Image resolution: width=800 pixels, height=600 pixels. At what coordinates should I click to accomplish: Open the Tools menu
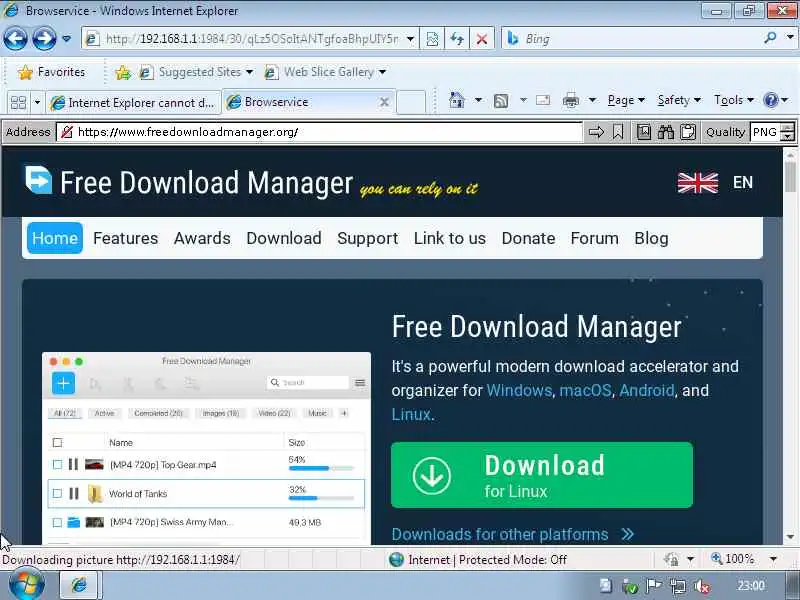point(734,100)
